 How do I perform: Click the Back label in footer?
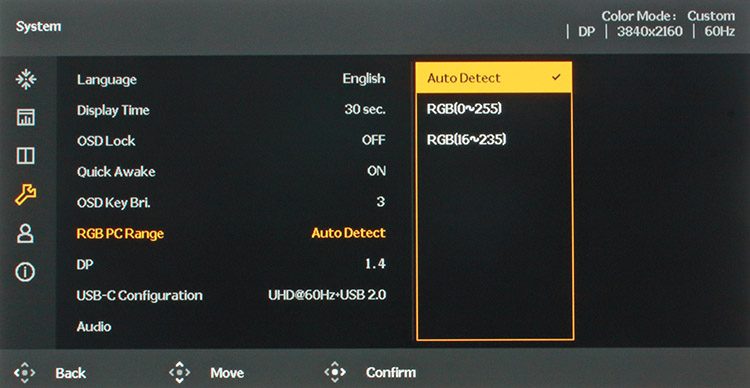[x=71, y=373]
